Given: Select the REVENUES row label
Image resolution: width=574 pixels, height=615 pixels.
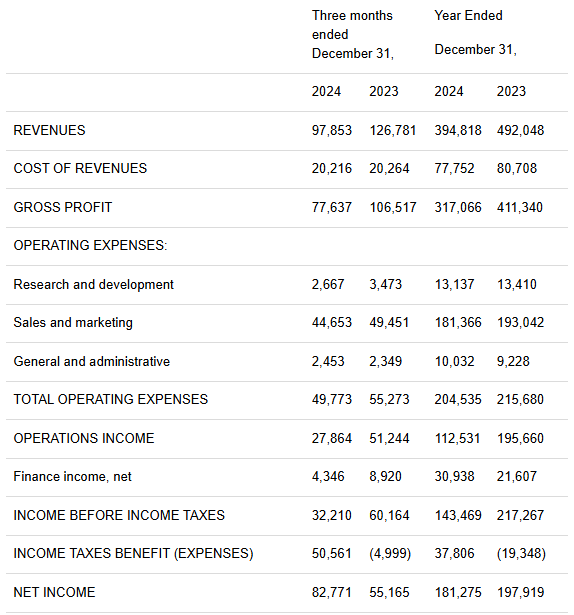Looking at the screenshot, I should 49,130.
